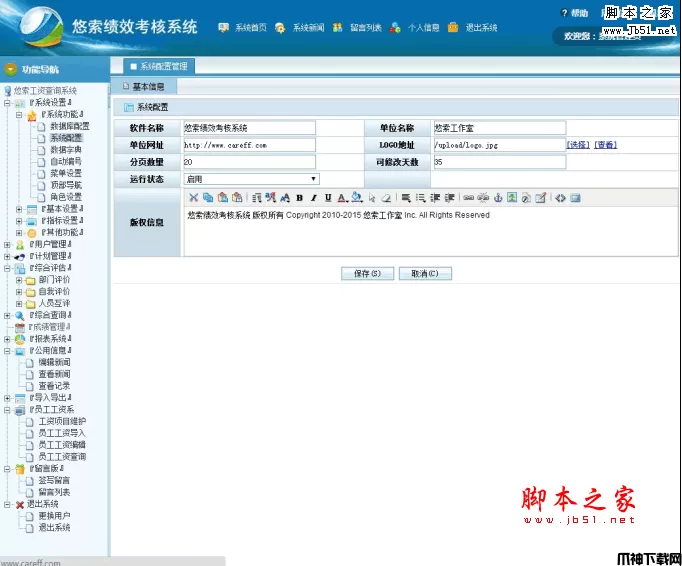Expand the 基本设置 tree node
This screenshot has width=682, height=566.
pos(20,209)
